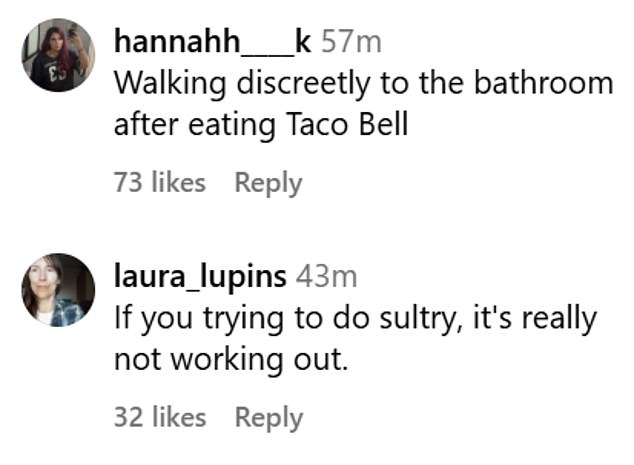The height and width of the screenshot is (465, 634).
Task: Visit the laura_lupins username link
Action: [x=201, y=277]
